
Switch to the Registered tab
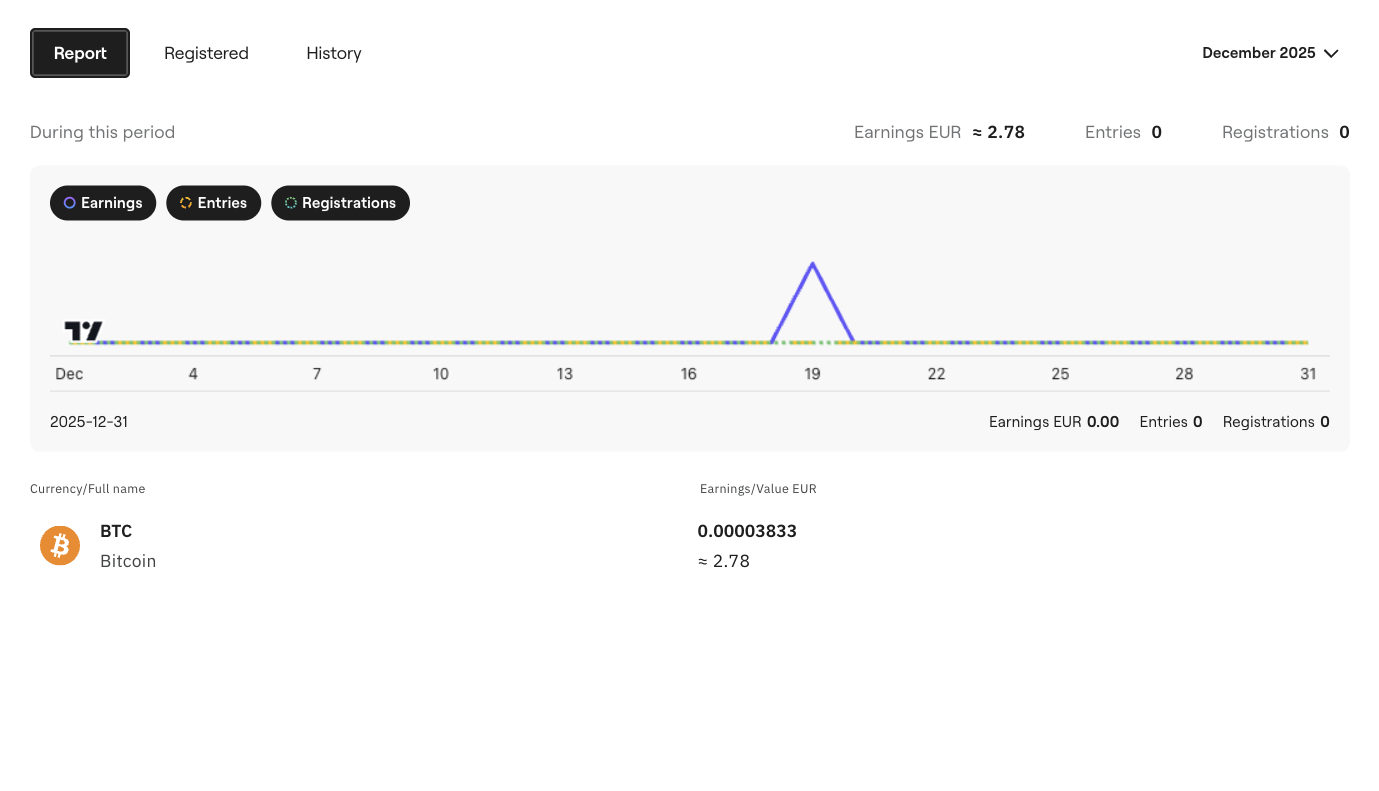coord(206,53)
